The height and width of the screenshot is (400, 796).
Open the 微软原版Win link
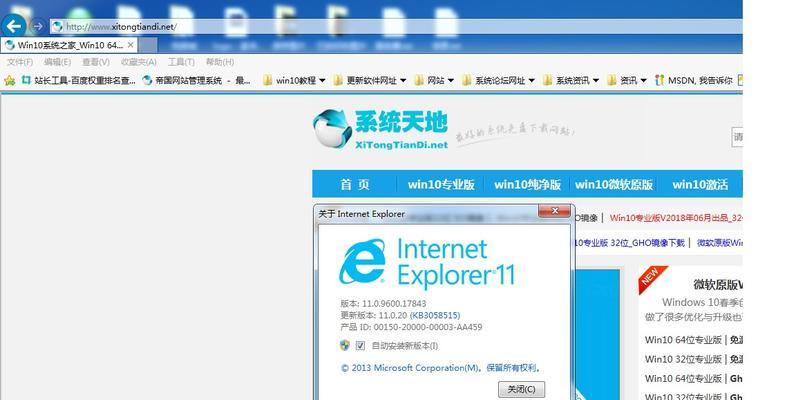[x=720, y=243]
